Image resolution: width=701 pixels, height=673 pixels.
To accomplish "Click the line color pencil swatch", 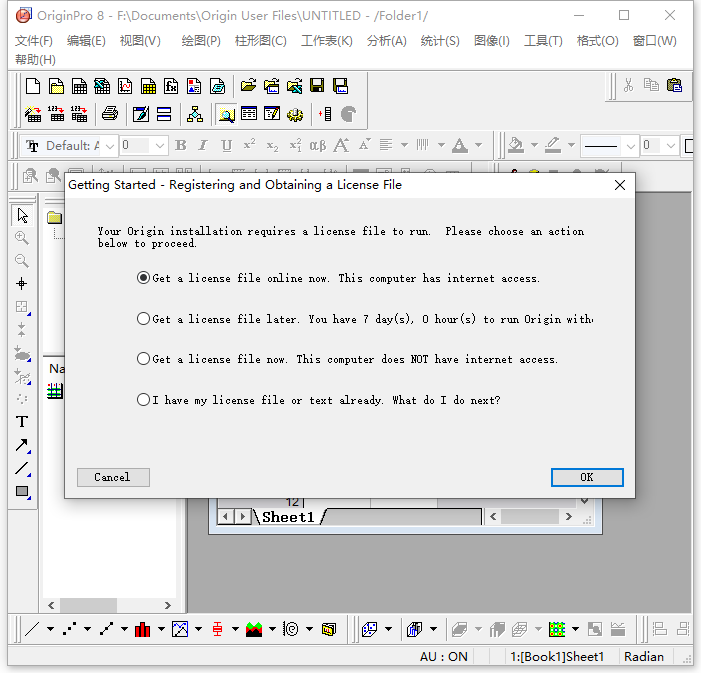I will tap(553, 145).
